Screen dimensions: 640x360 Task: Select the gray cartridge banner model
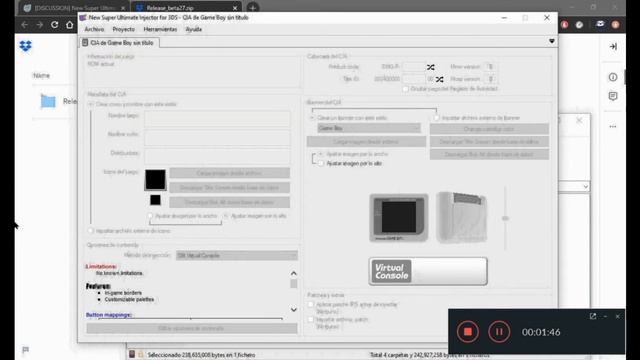(461, 218)
